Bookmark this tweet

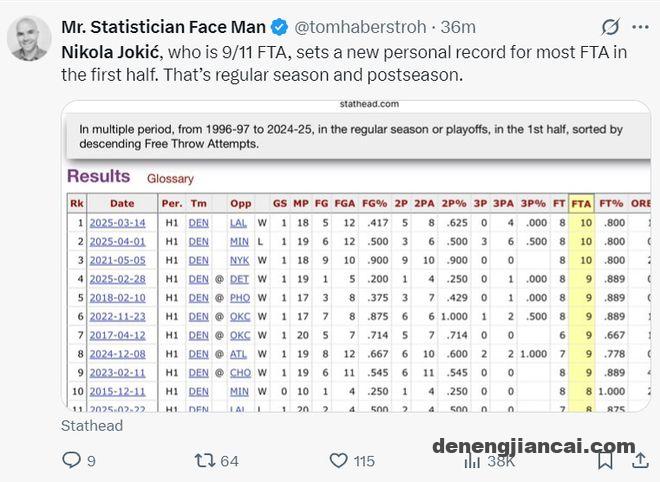(605, 460)
